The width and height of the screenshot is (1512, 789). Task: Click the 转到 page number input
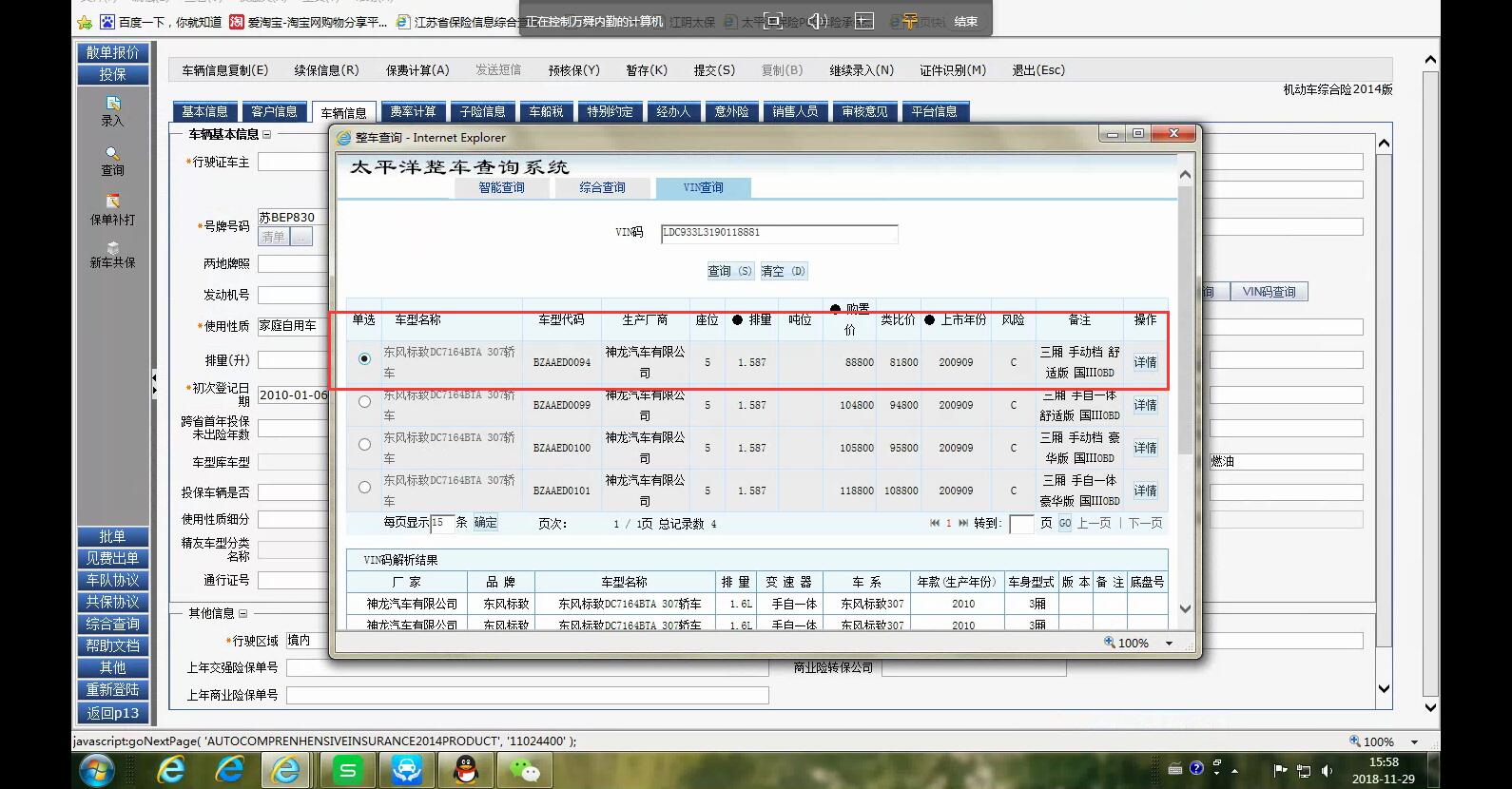click(1021, 524)
